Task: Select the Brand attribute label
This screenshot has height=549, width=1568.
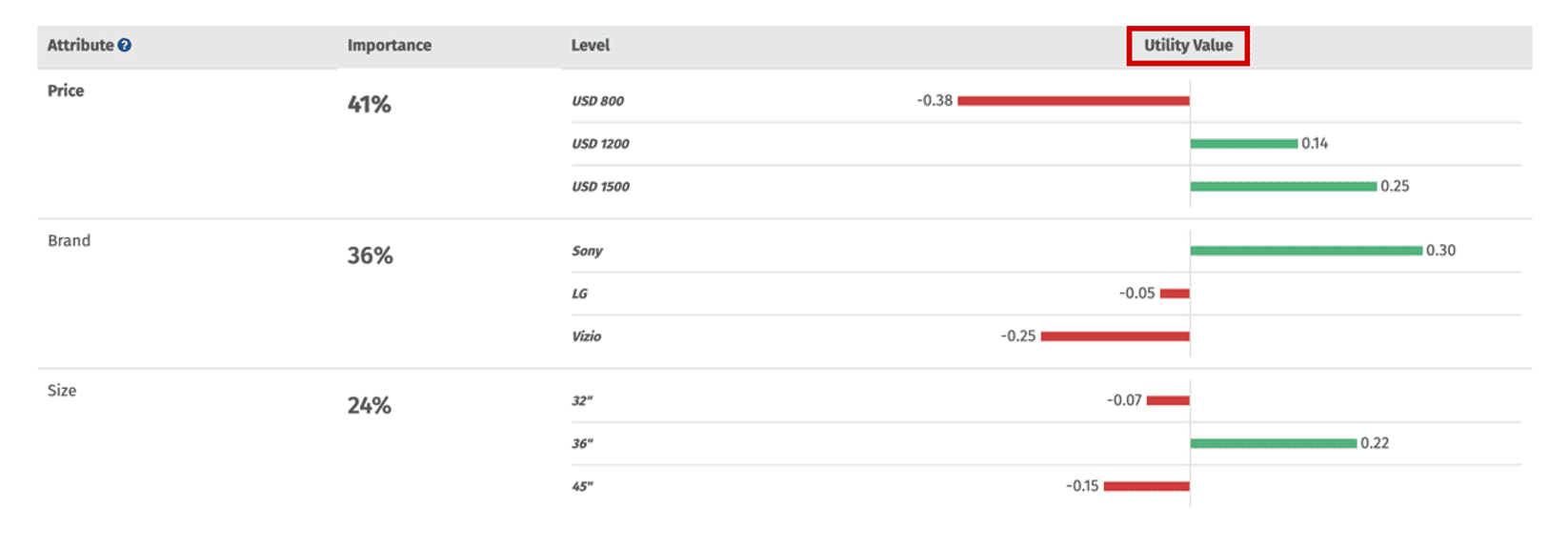Action: (69, 241)
